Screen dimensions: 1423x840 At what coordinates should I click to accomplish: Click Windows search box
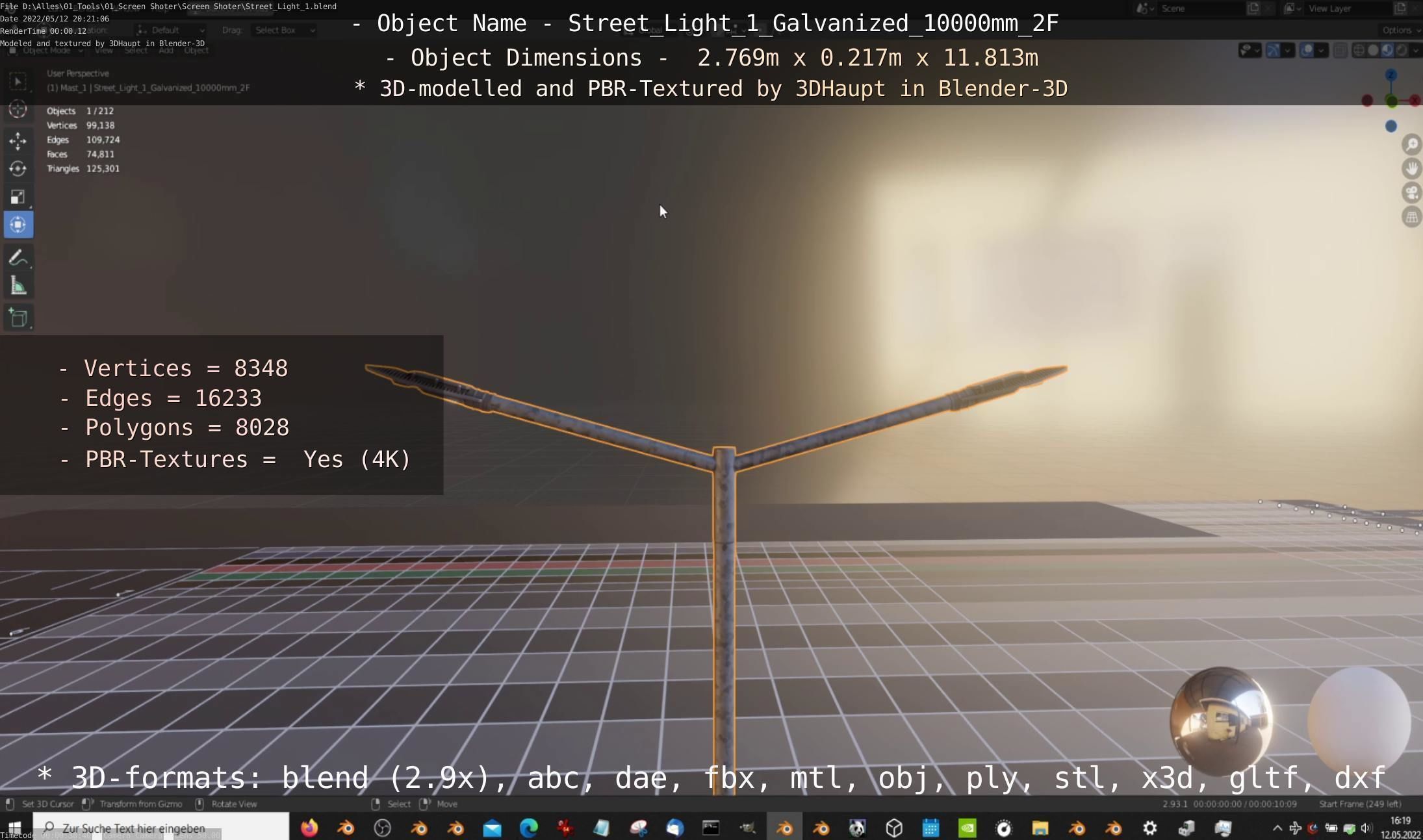tap(160, 828)
